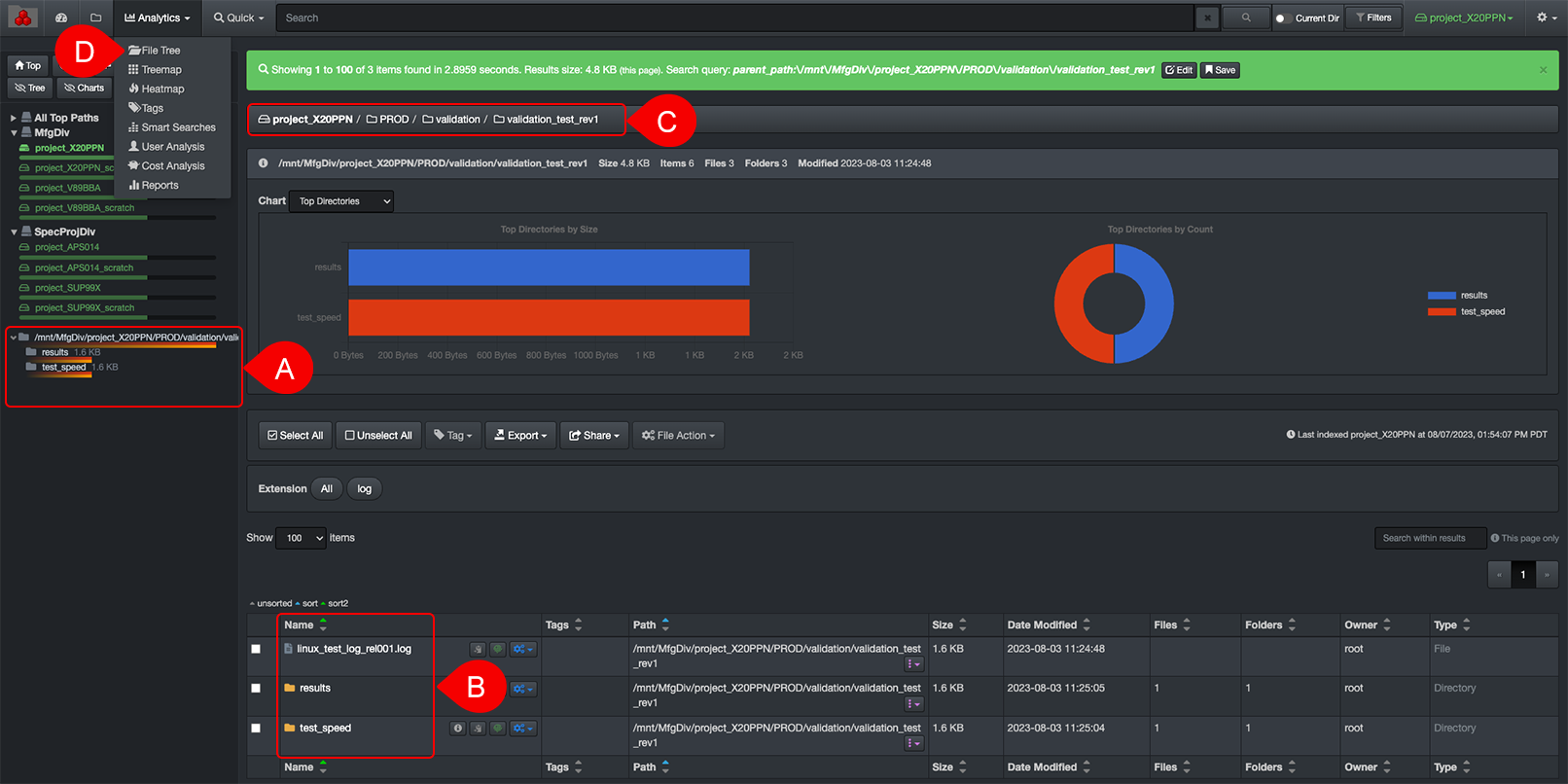Expand the All Top Paths tree node

(14, 118)
